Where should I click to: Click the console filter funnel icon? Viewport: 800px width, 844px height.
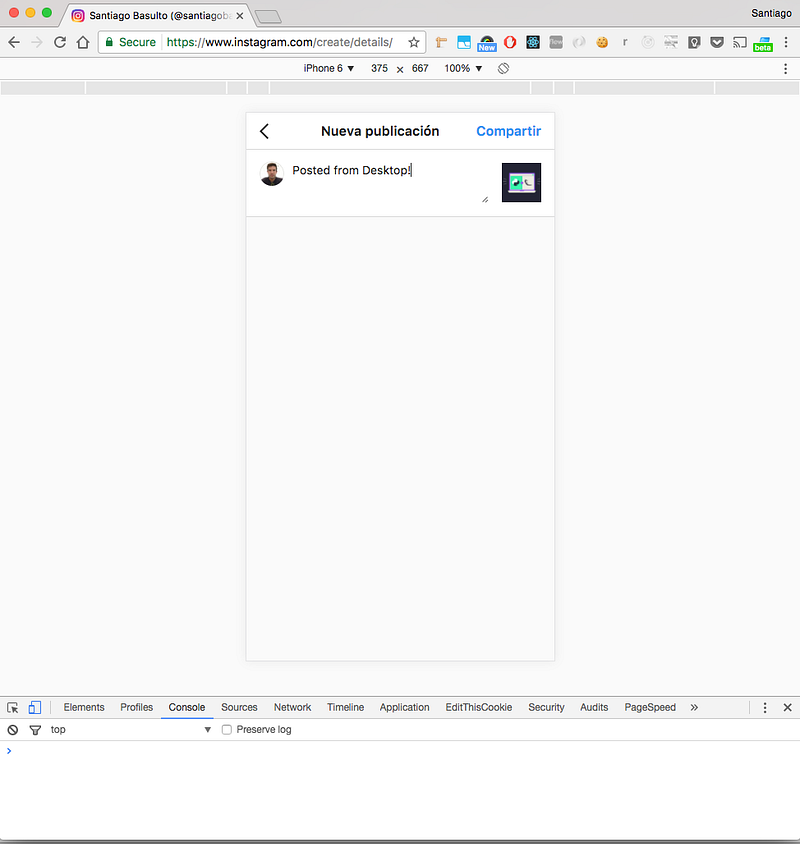35,730
